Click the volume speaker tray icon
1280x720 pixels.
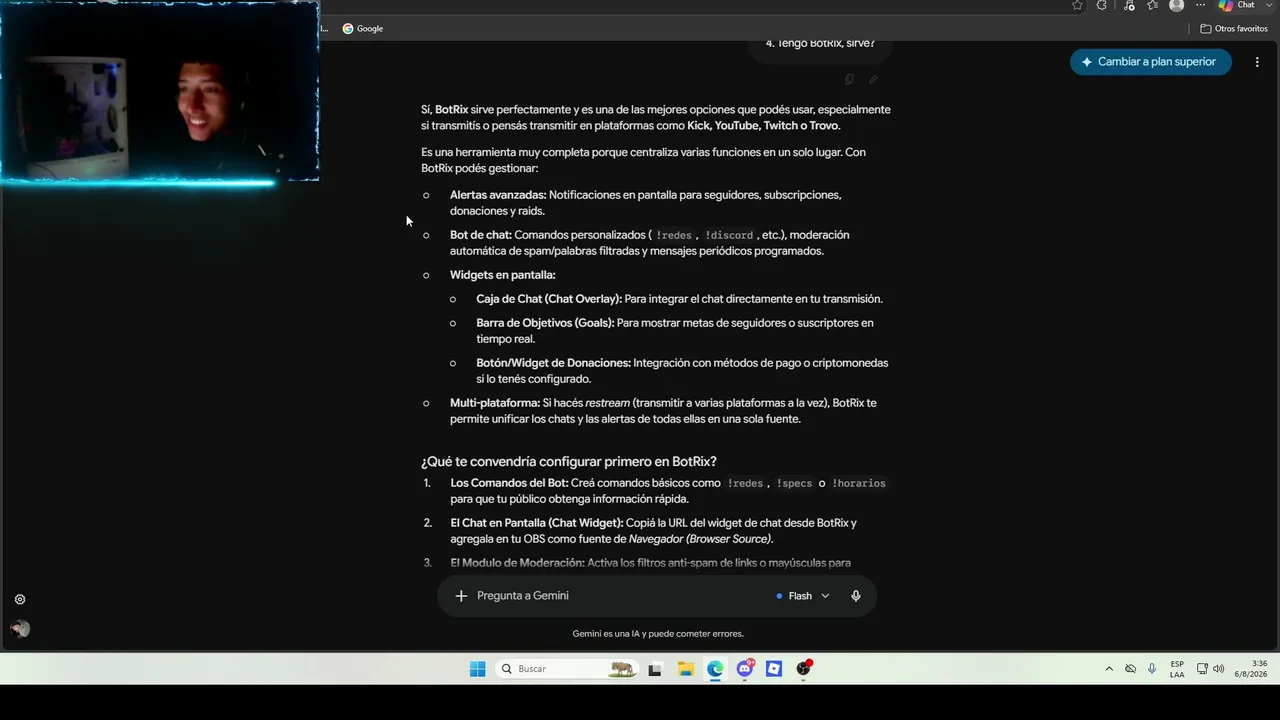coord(1218,669)
